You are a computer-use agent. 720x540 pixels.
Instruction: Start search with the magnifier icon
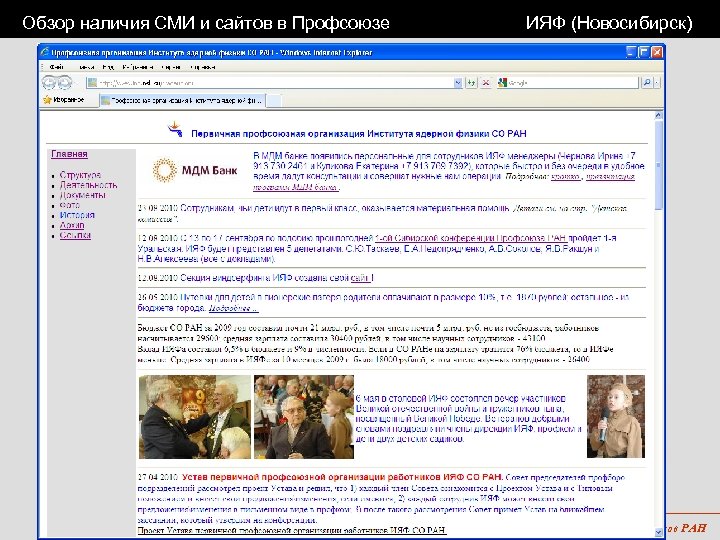(647, 83)
